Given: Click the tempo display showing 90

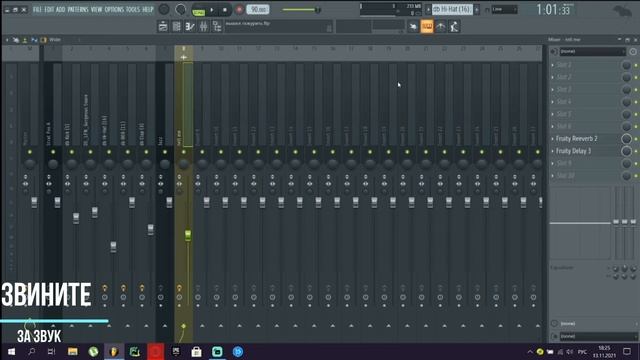Looking at the screenshot, I should click(258, 9).
